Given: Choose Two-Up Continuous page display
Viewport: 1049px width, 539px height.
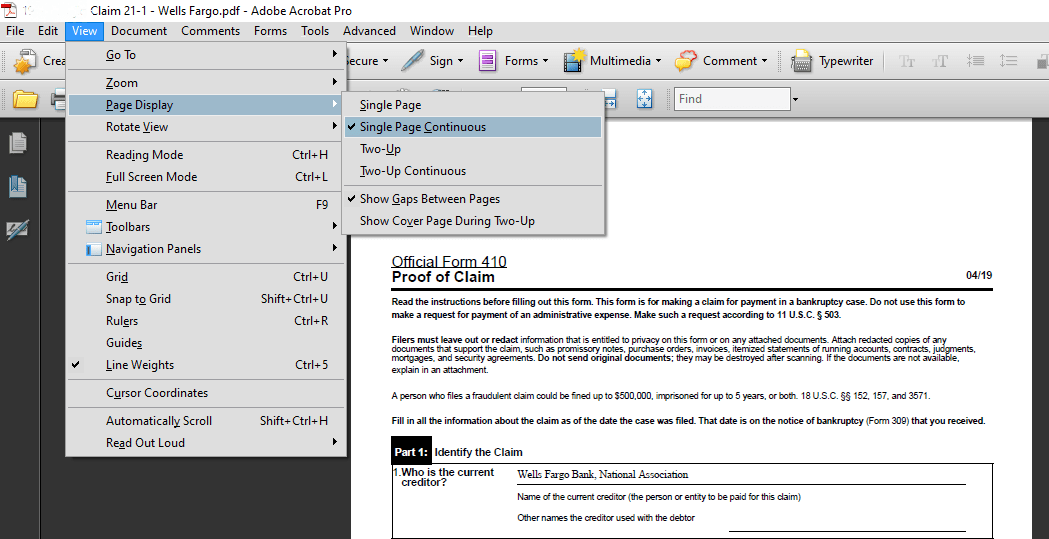Looking at the screenshot, I should (473, 171).
